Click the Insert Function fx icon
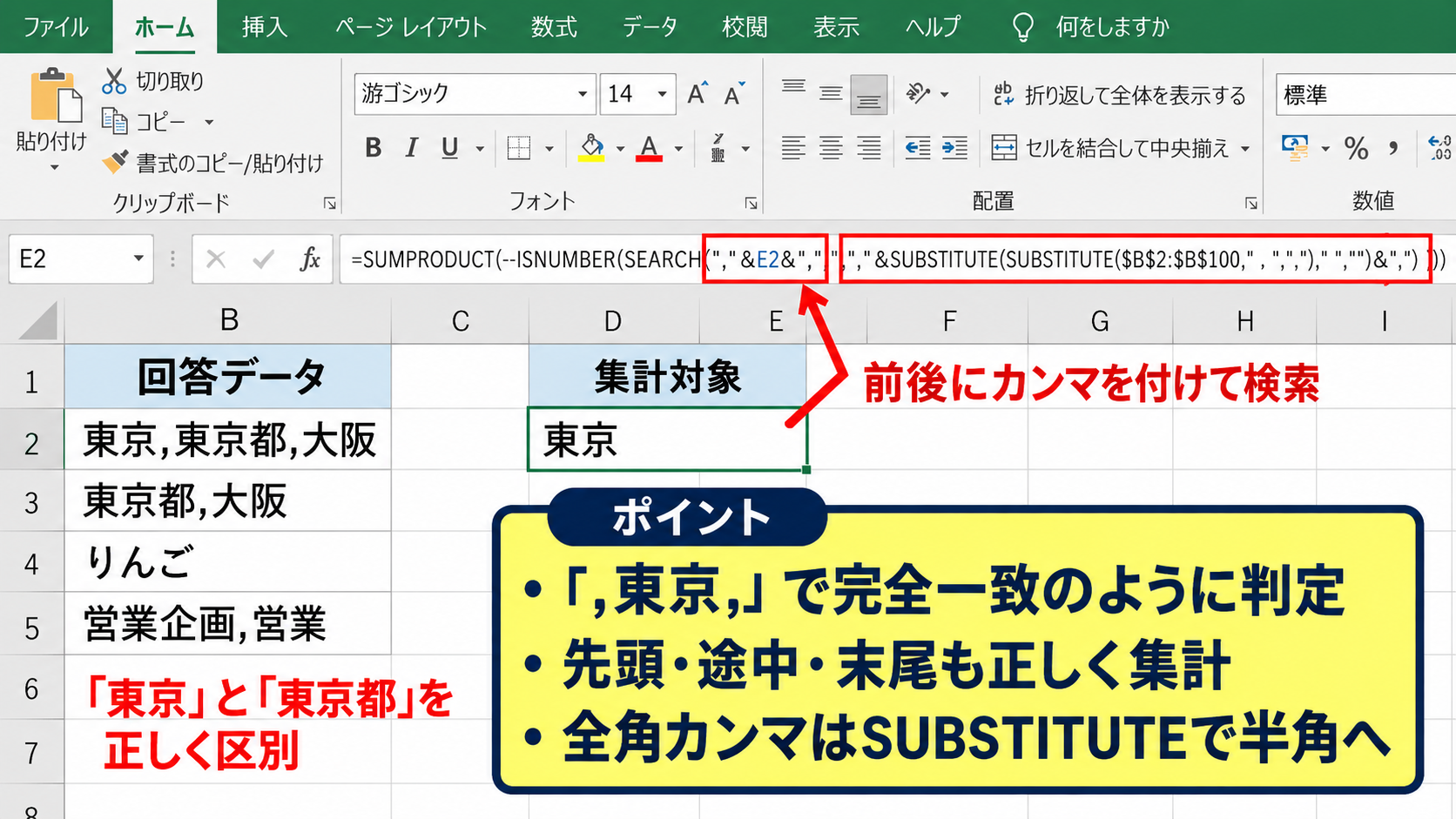Image resolution: width=1456 pixels, height=819 pixels. point(309,258)
